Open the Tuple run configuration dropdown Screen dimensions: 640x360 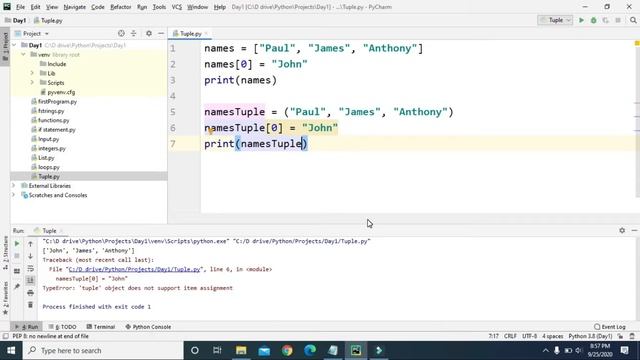(555, 20)
